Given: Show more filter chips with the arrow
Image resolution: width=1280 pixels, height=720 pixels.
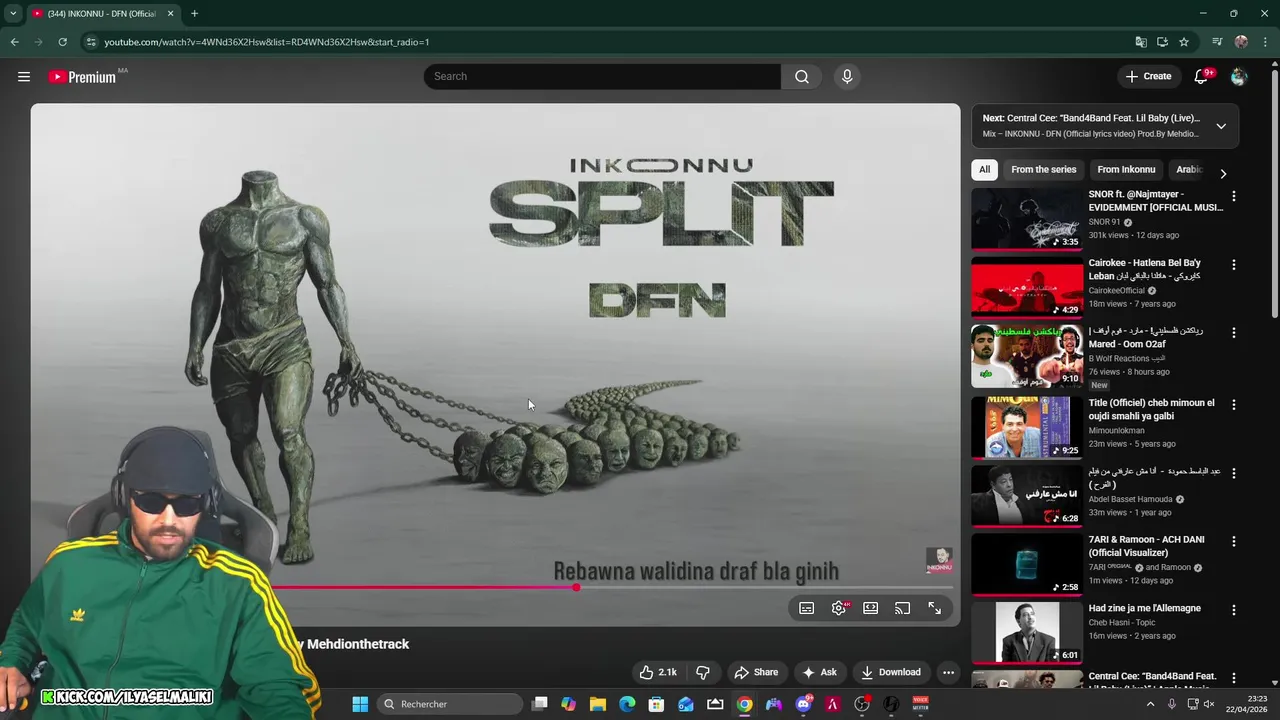Looking at the screenshot, I should click(x=1223, y=173).
